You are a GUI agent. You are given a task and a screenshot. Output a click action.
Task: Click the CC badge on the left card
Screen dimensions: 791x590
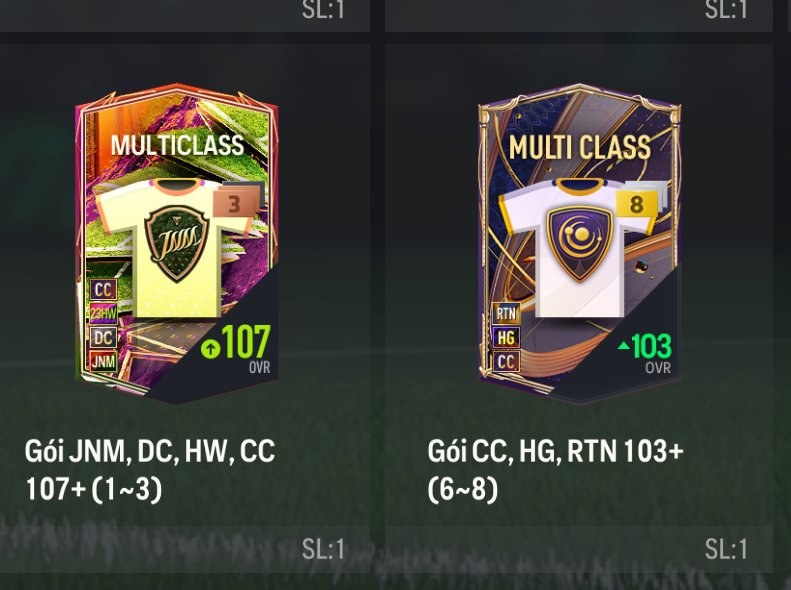tap(103, 290)
